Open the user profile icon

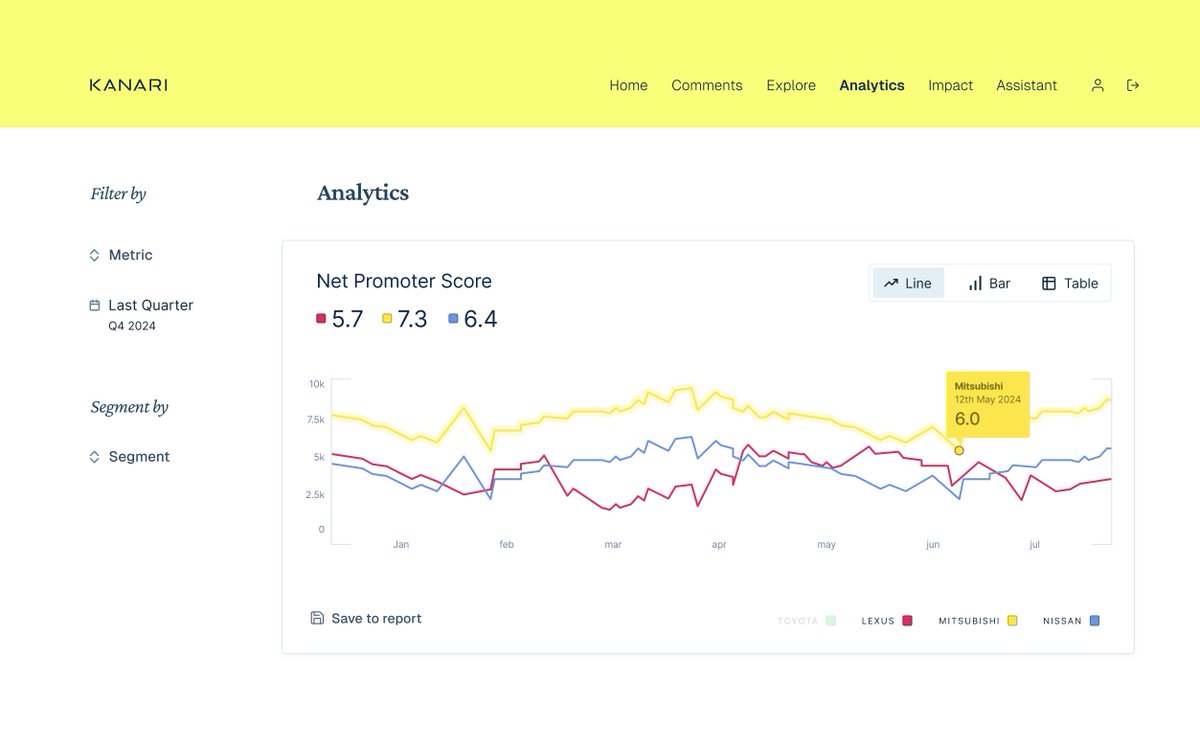click(x=1097, y=85)
